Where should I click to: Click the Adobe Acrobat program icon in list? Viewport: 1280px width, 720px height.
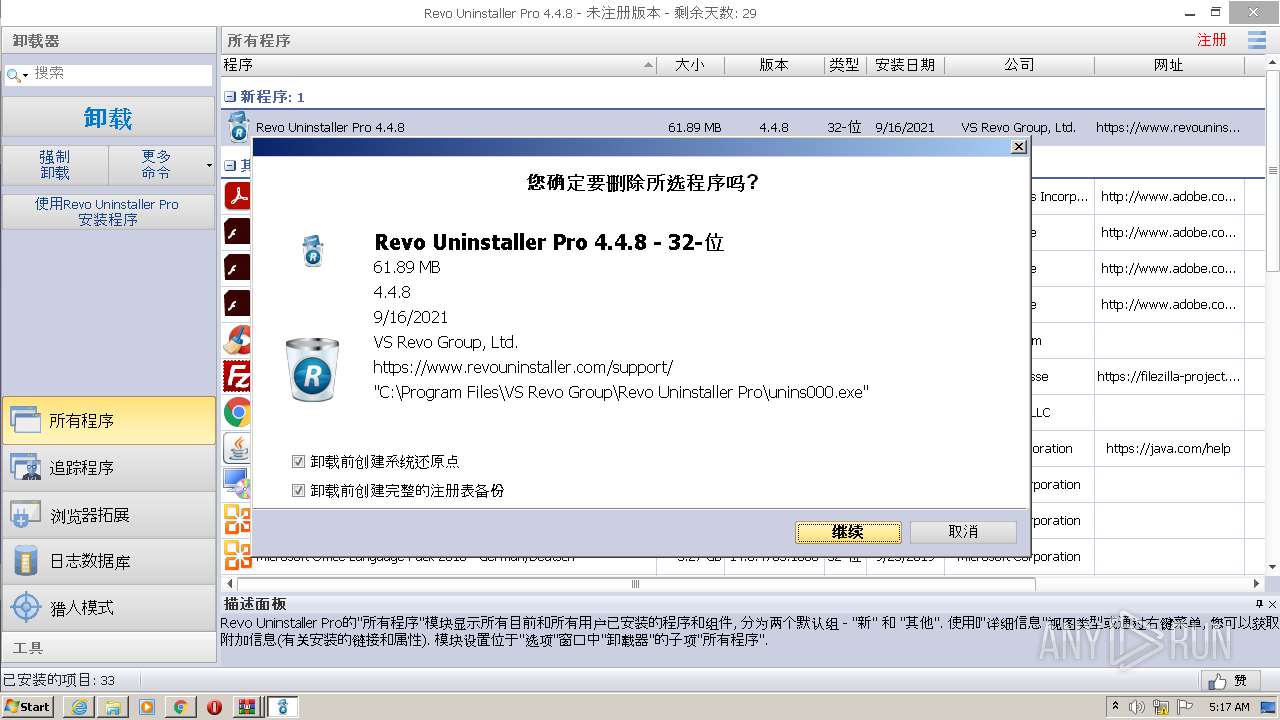237,196
